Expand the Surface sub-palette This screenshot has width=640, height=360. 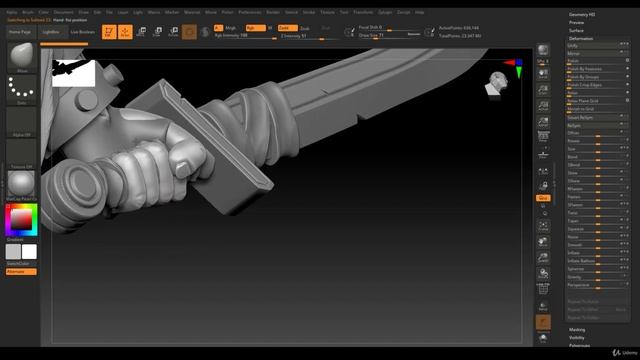tap(576, 31)
